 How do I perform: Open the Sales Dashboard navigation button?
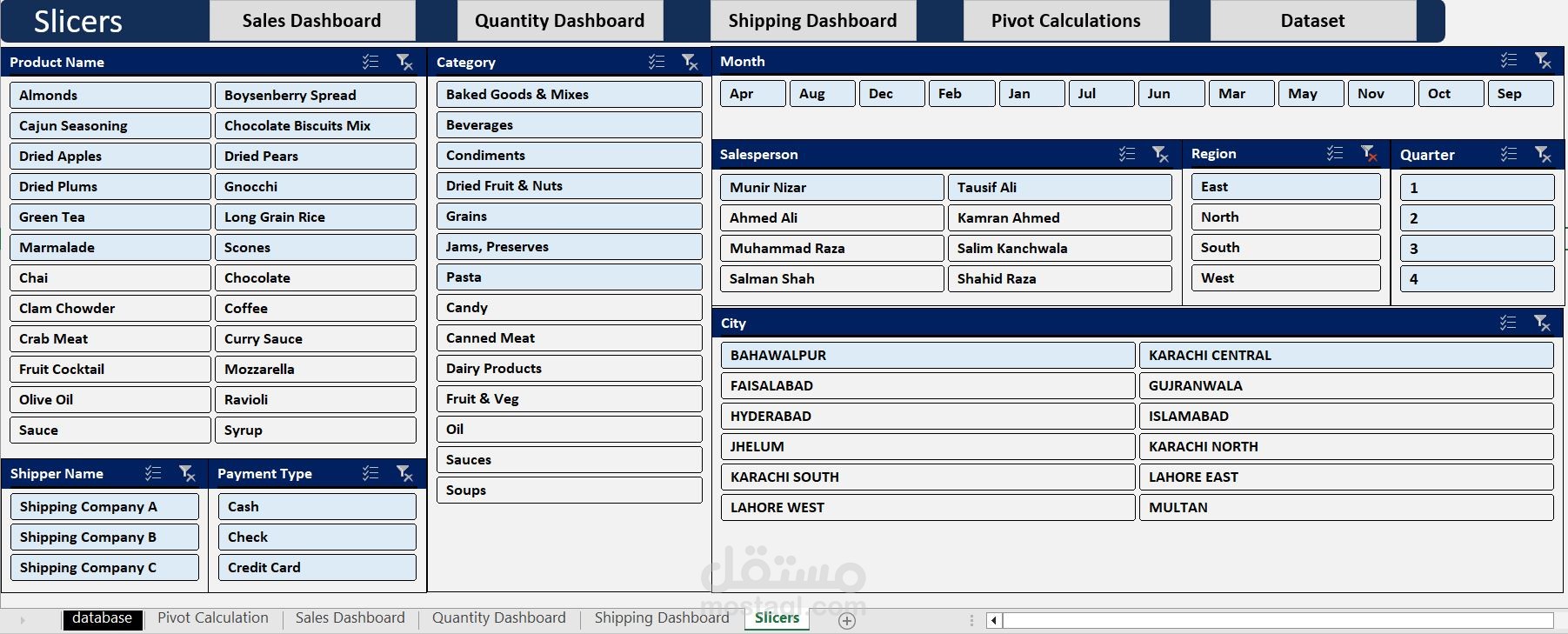click(x=311, y=21)
